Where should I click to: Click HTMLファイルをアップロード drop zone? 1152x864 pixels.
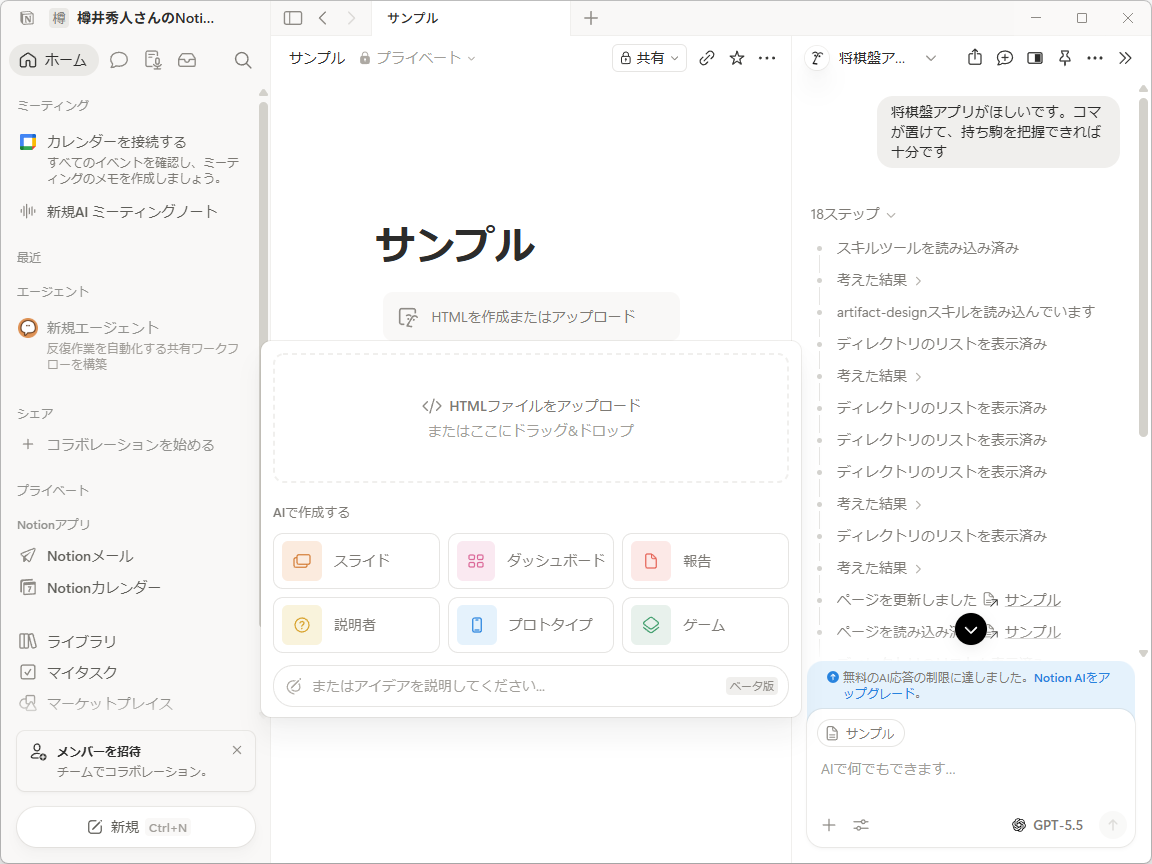(x=531, y=418)
